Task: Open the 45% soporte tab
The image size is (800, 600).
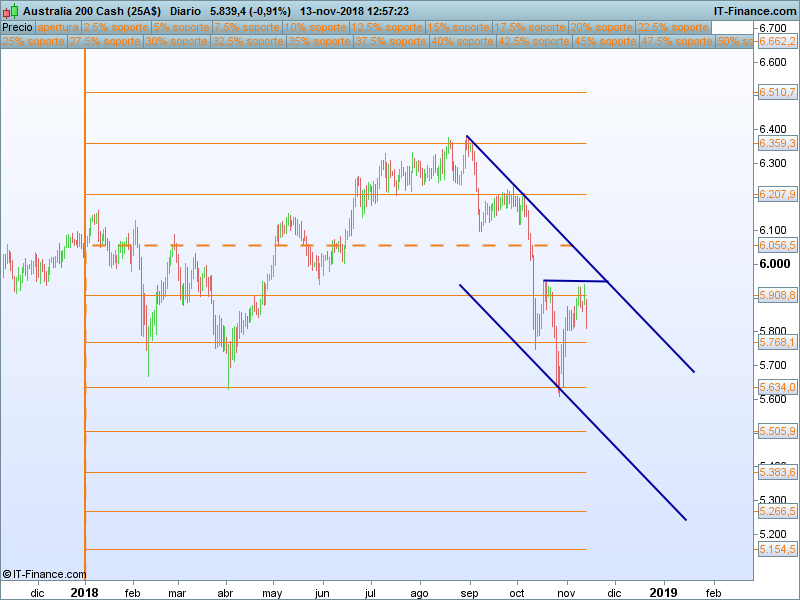Action: point(605,41)
